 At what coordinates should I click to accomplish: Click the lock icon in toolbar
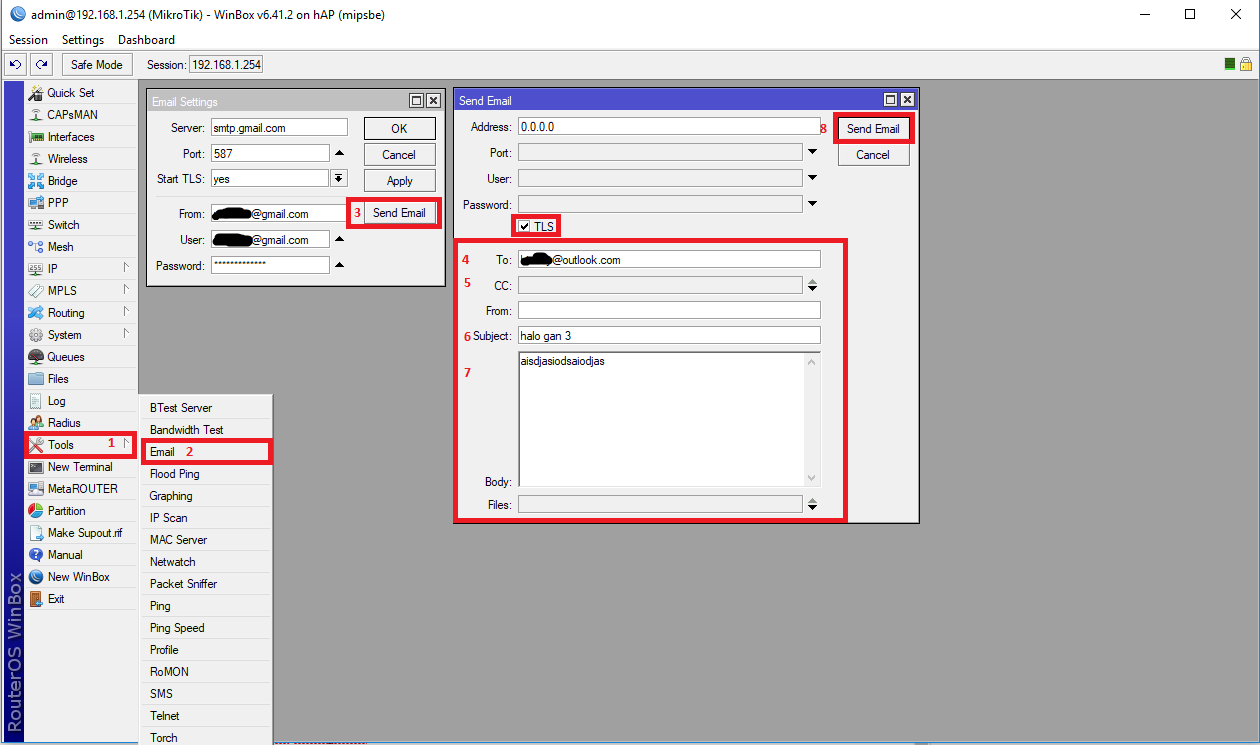[x=1246, y=64]
